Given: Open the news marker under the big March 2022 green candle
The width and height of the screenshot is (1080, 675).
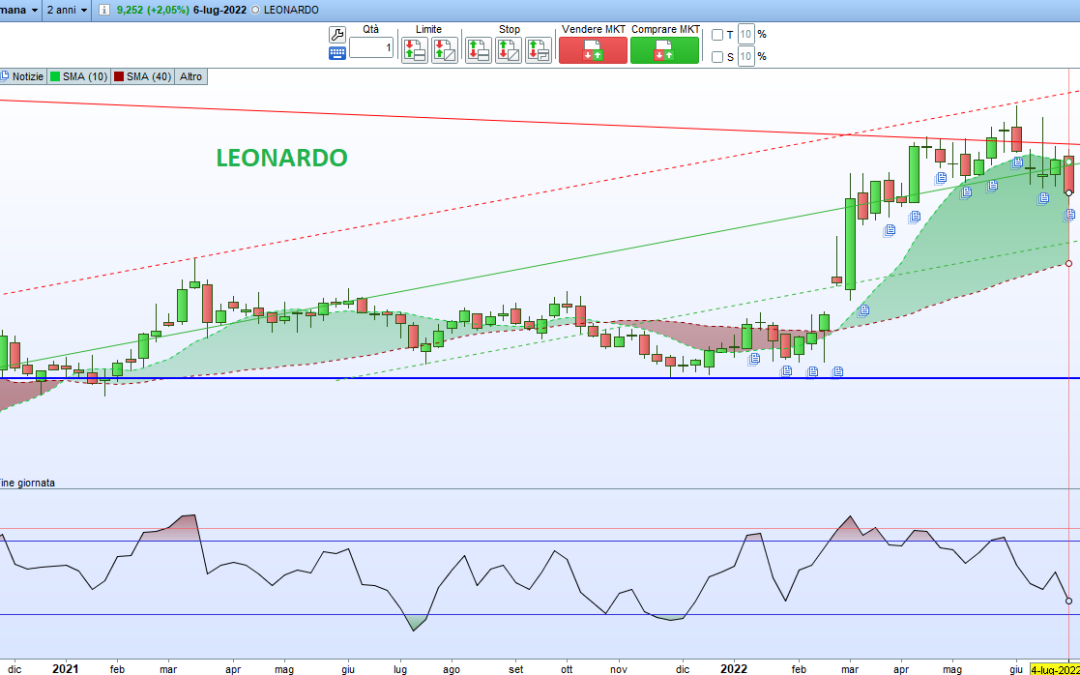Looking at the screenshot, I should tap(863, 310).
